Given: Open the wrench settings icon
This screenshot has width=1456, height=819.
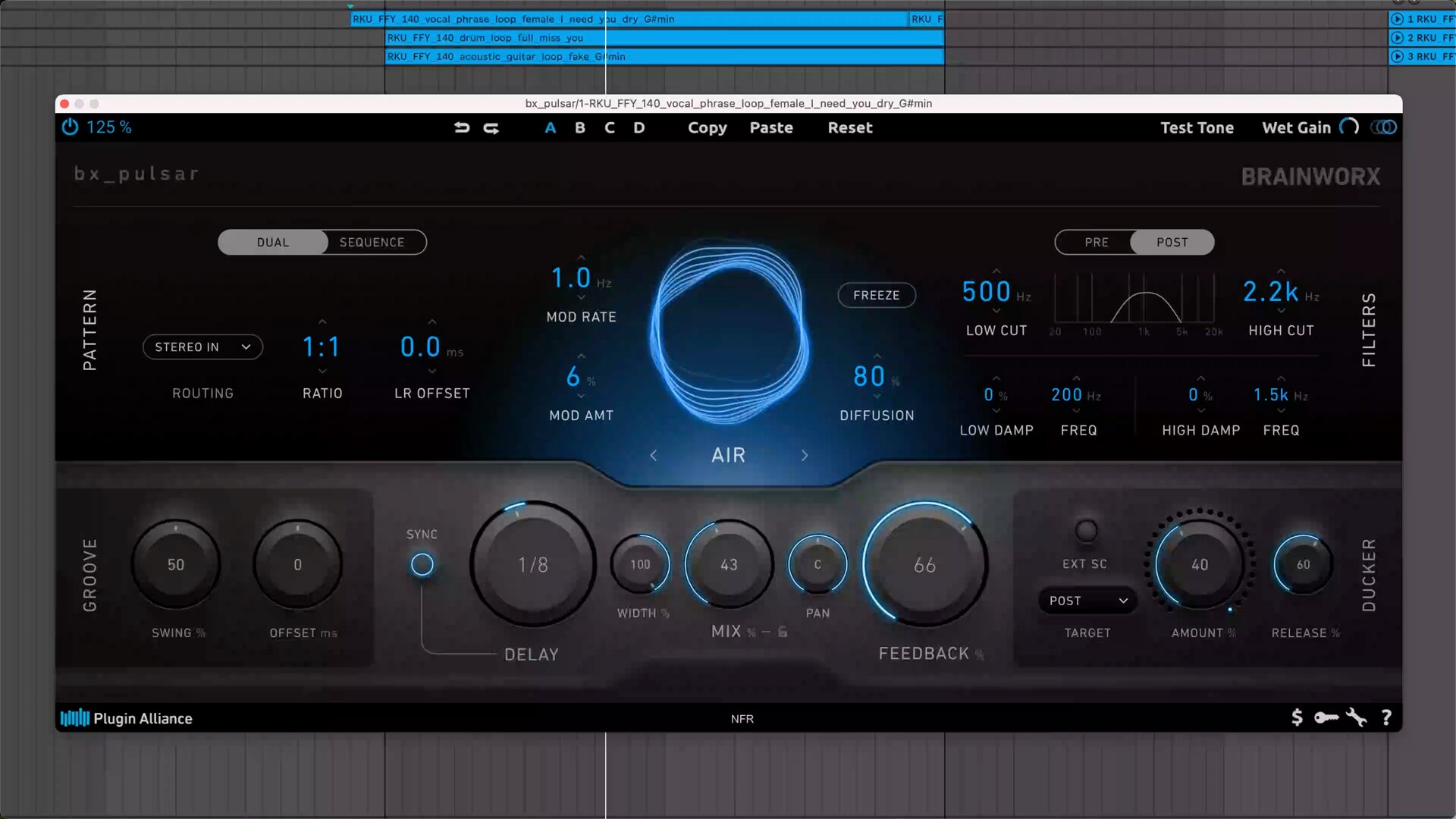Looking at the screenshot, I should click(1357, 717).
